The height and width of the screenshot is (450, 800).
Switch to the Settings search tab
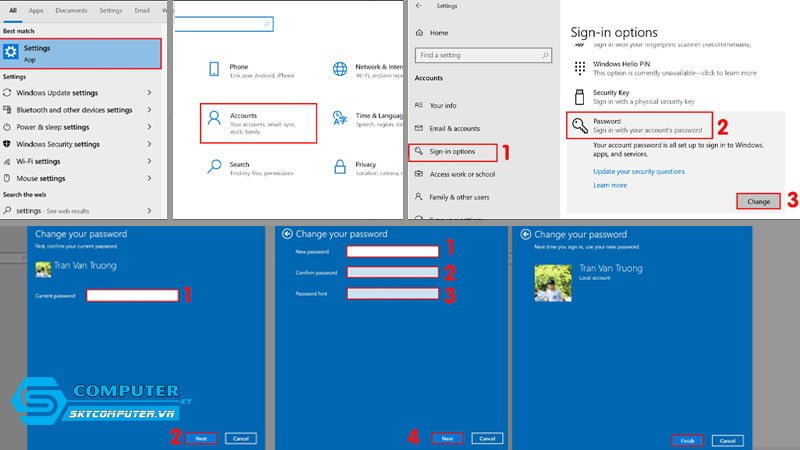111,11
